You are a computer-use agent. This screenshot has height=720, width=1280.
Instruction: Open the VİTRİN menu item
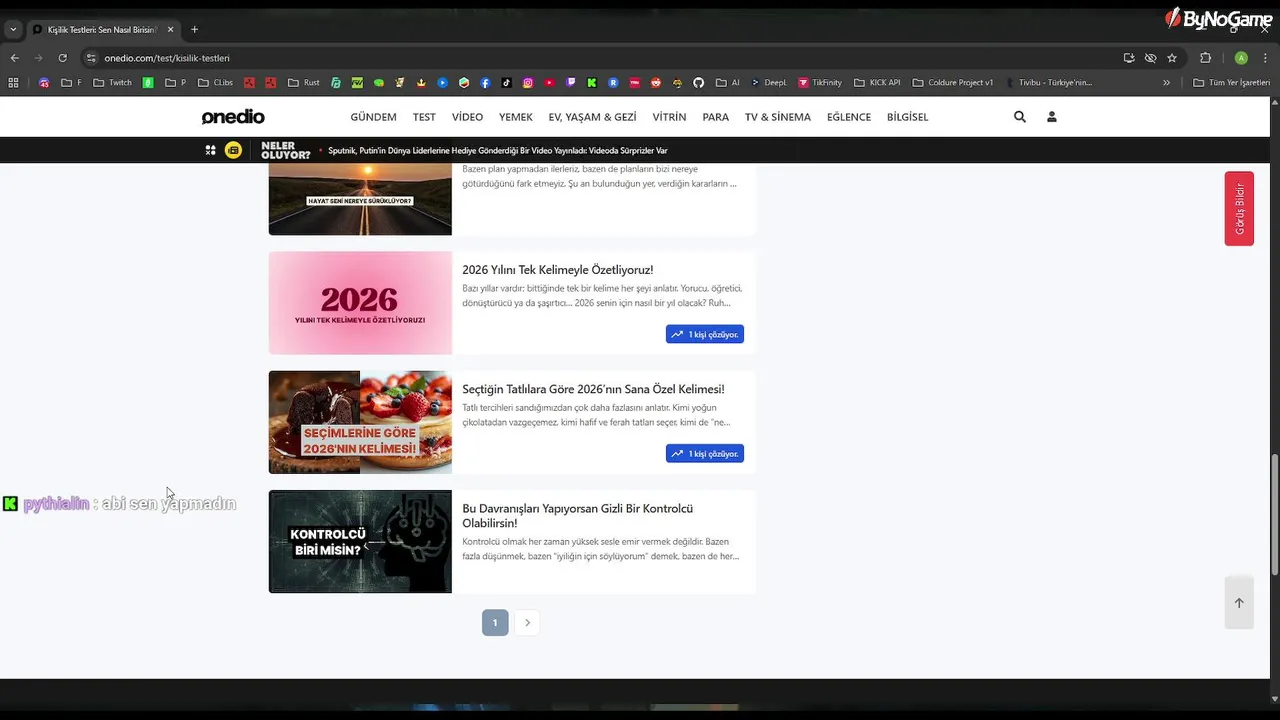tap(669, 117)
